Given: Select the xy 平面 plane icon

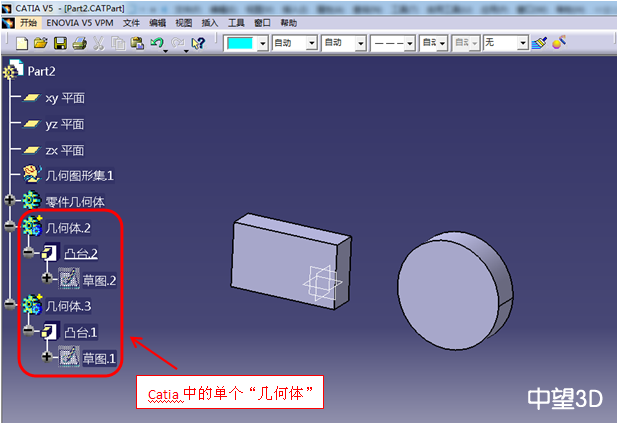Looking at the screenshot, I should 32,98.
